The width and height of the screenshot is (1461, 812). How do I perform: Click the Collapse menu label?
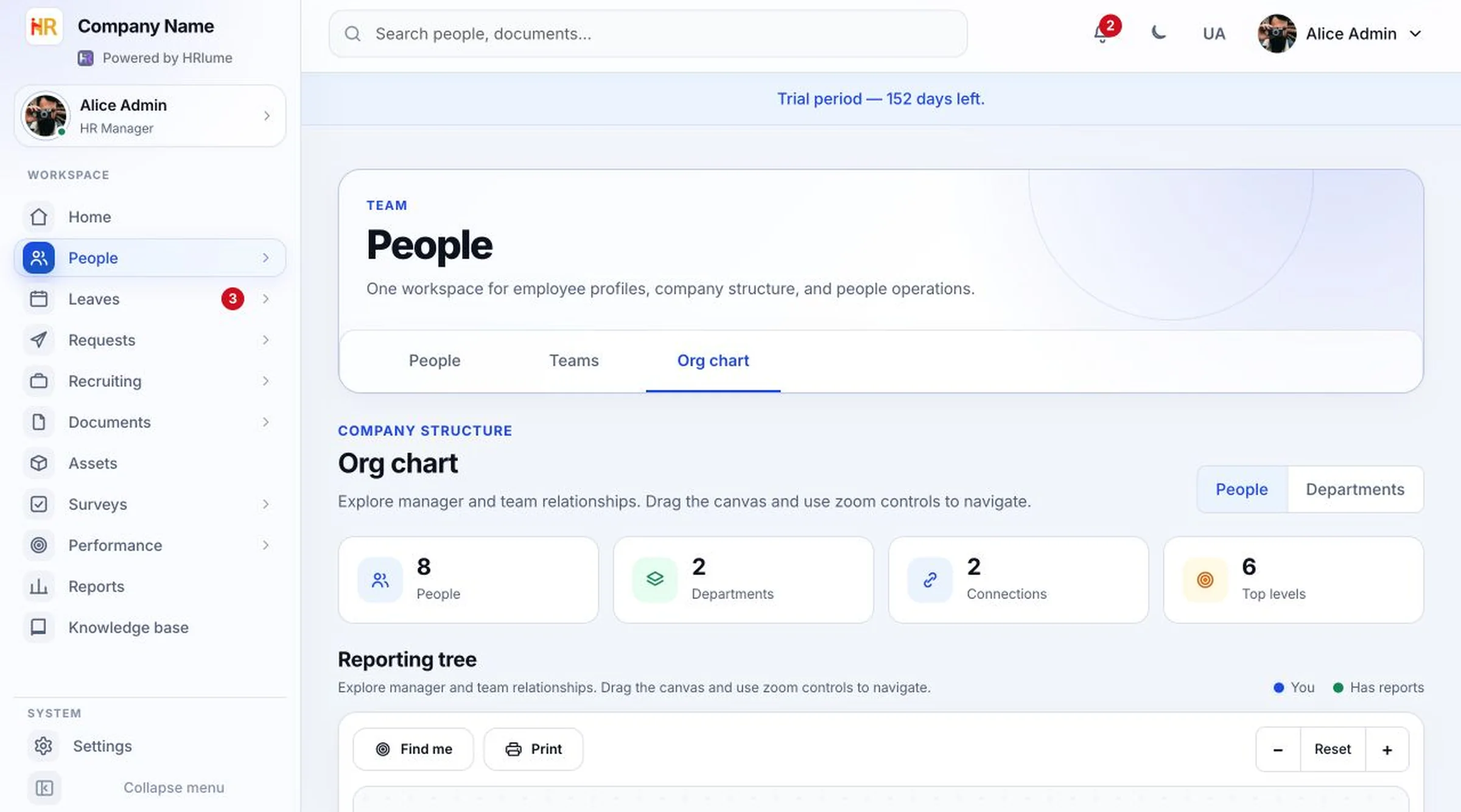(173, 788)
